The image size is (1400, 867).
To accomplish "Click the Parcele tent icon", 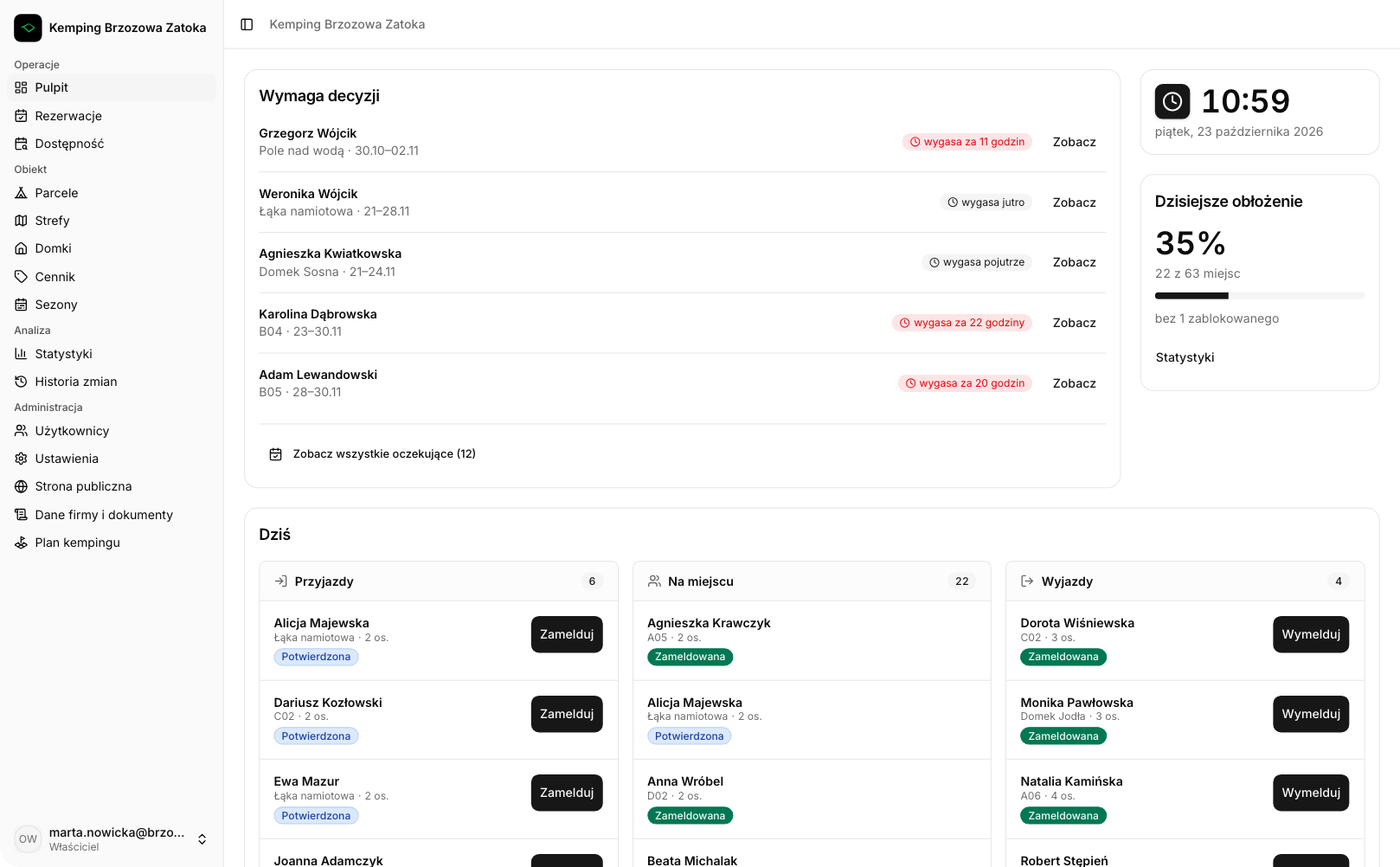I will point(22,193).
